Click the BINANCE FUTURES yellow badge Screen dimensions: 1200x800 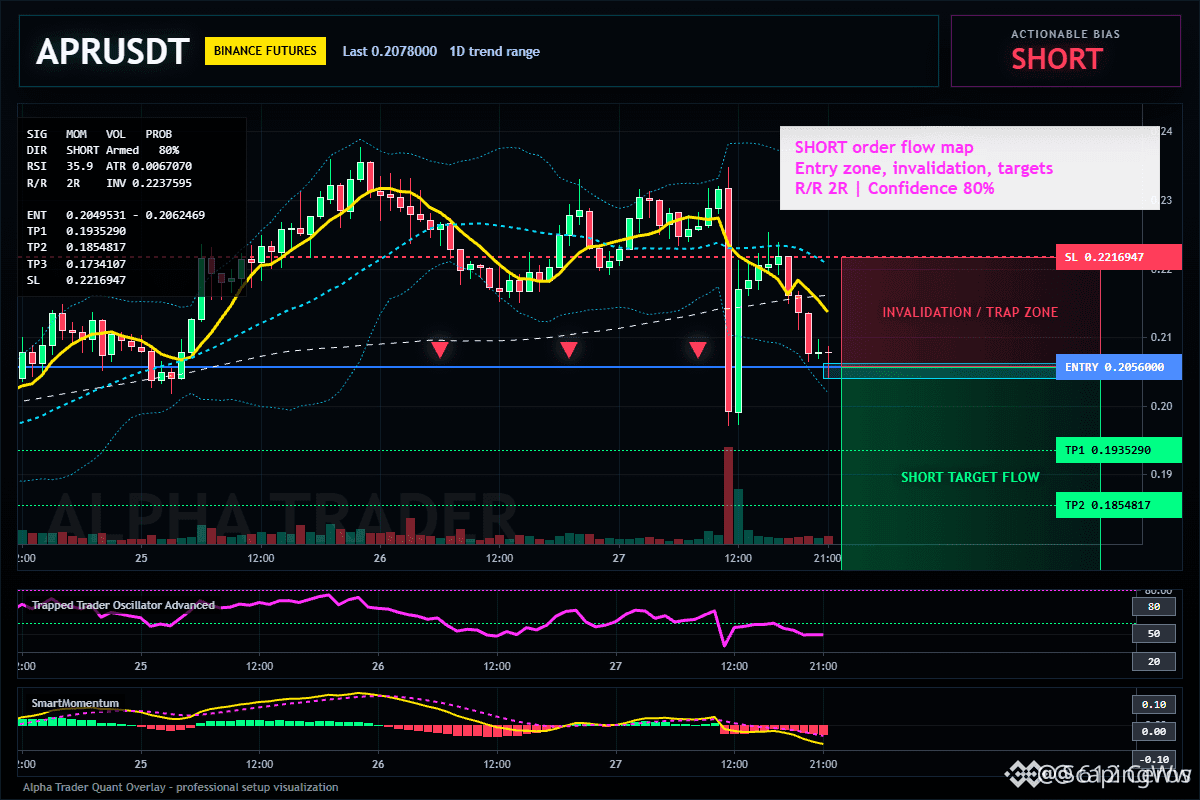[265, 50]
